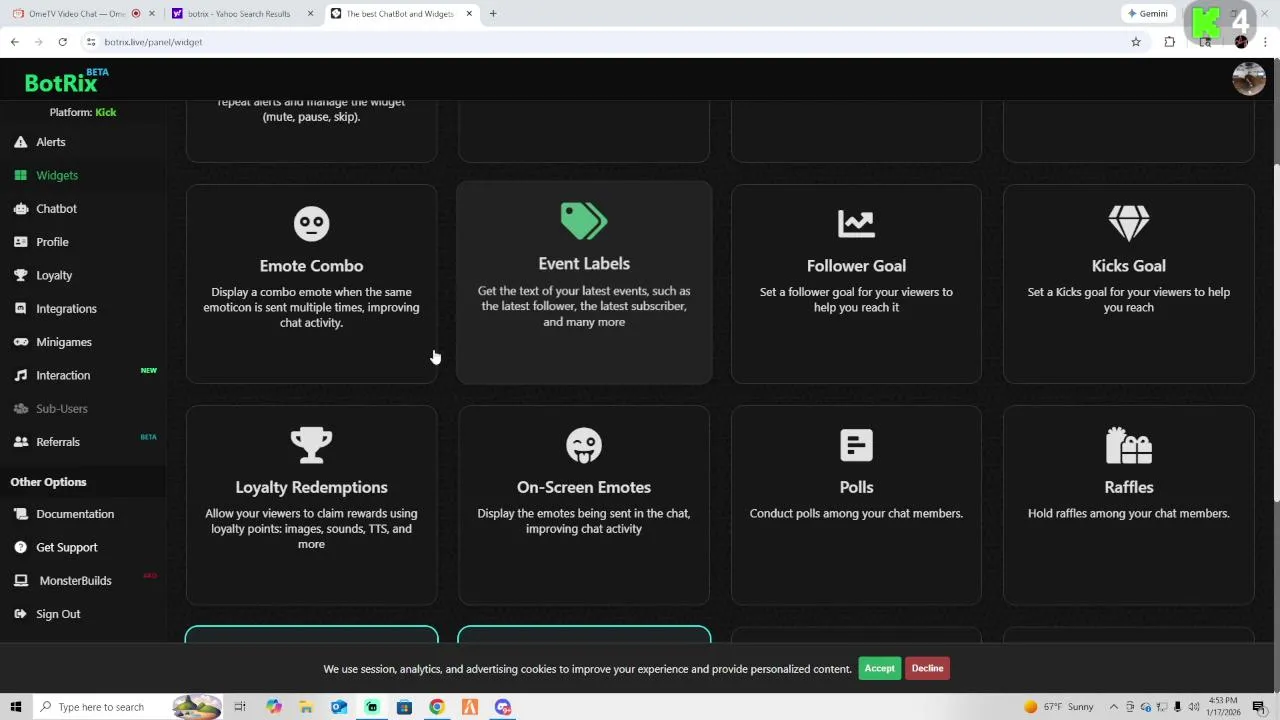
Task: Click the Profile card icon in sidebar
Action: click(x=20, y=242)
